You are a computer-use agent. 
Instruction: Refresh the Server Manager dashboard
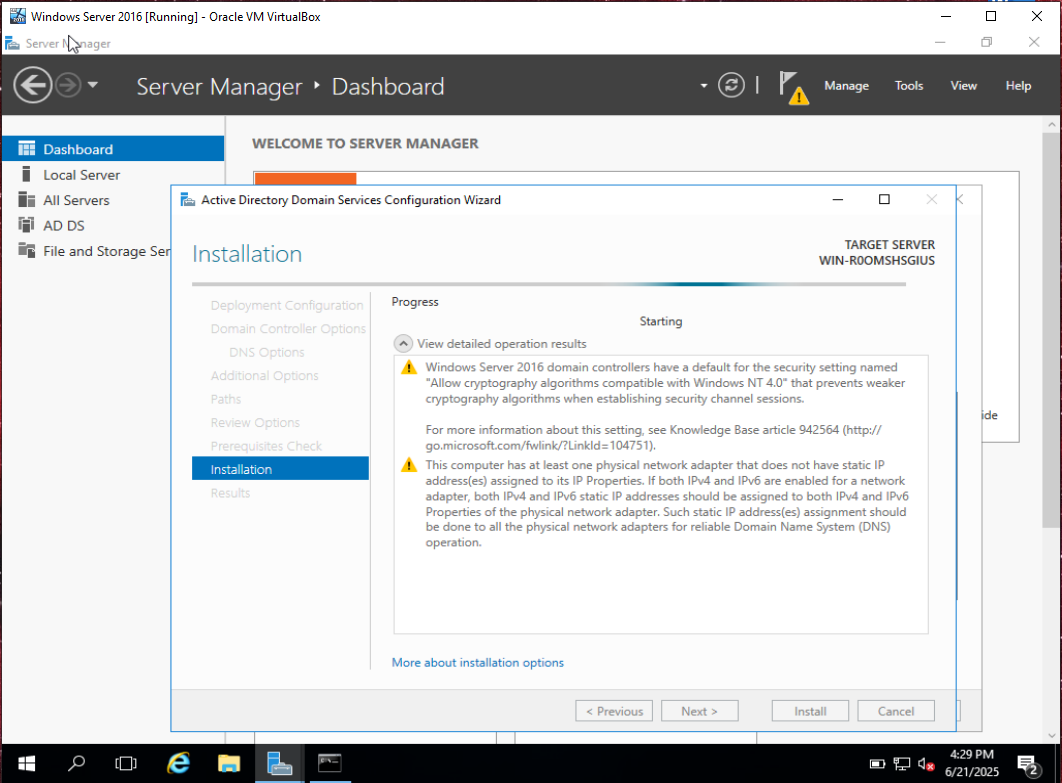[x=731, y=85]
